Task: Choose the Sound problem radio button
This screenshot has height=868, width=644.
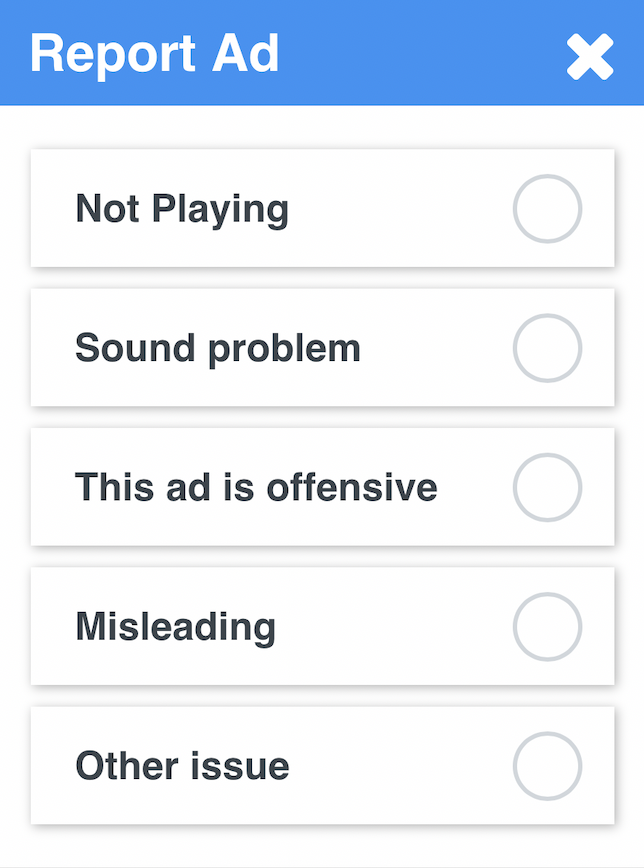Action: tap(547, 348)
